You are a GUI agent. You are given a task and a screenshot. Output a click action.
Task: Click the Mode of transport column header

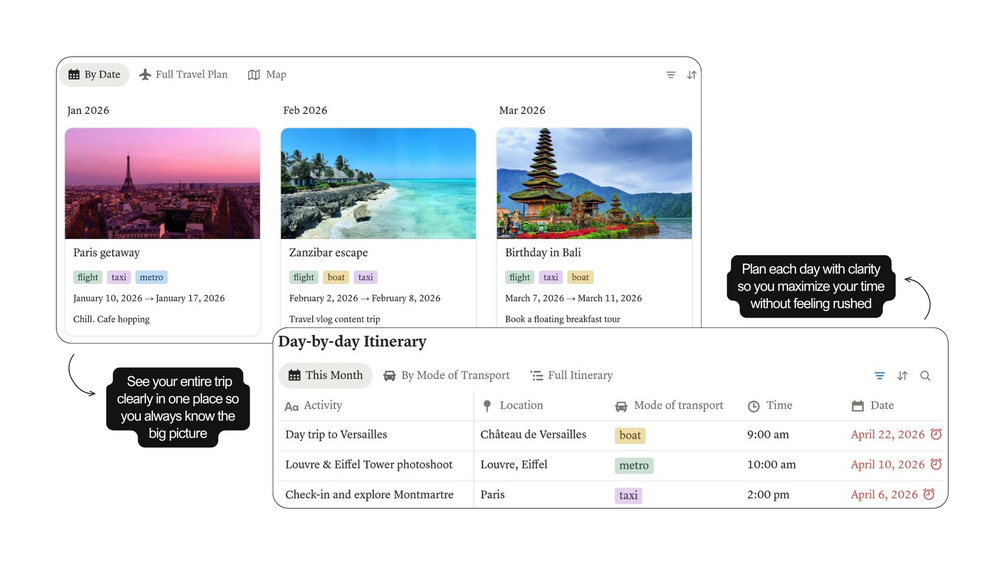point(669,405)
